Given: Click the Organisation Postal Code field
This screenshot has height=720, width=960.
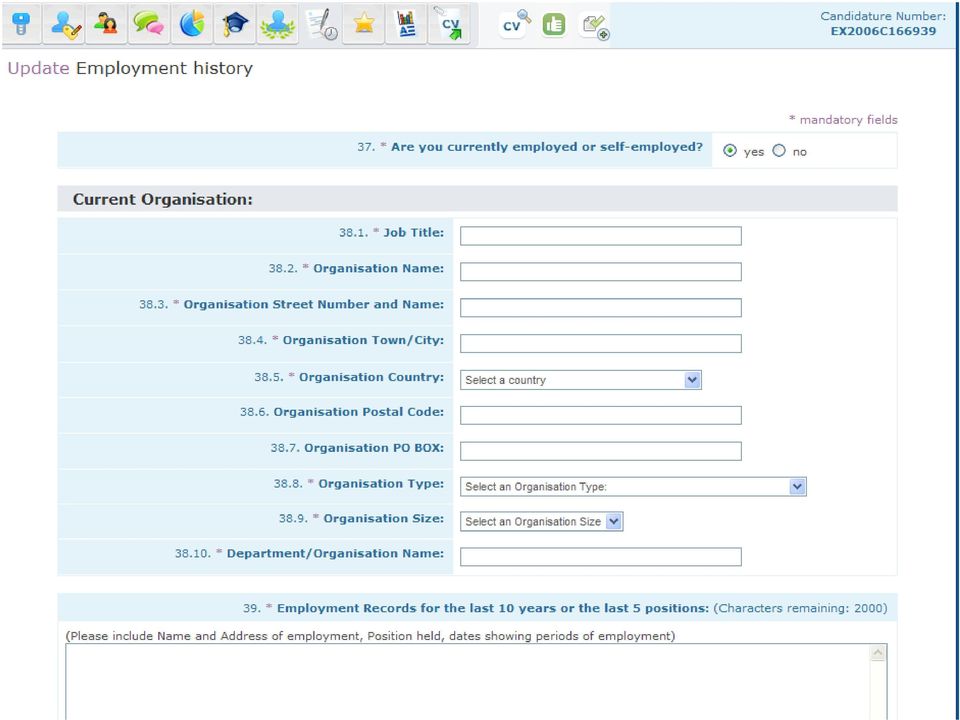Looking at the screenshot, I should pyautogui.click(x=601, y=415).
